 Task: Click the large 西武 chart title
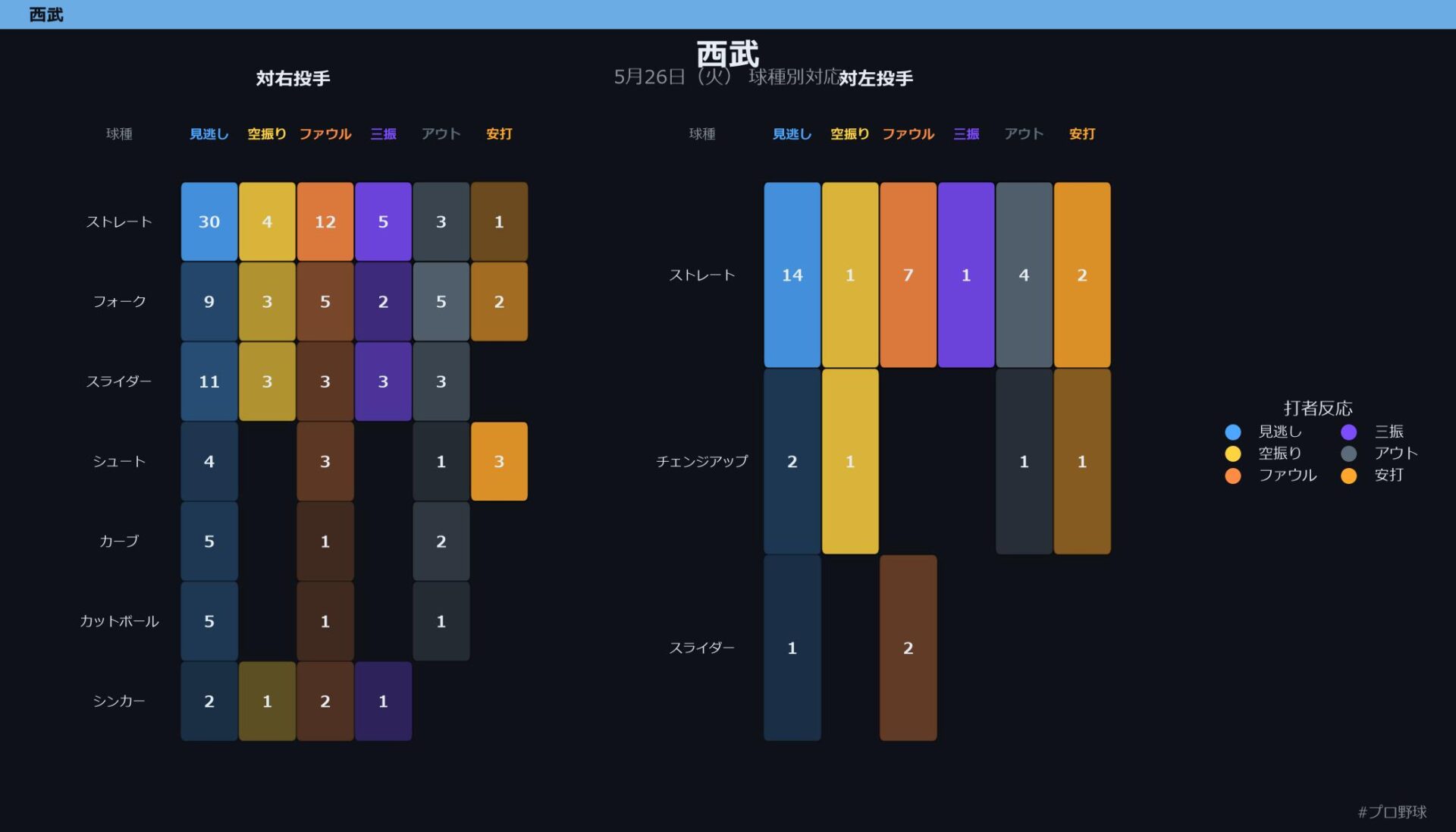point(728,55)
